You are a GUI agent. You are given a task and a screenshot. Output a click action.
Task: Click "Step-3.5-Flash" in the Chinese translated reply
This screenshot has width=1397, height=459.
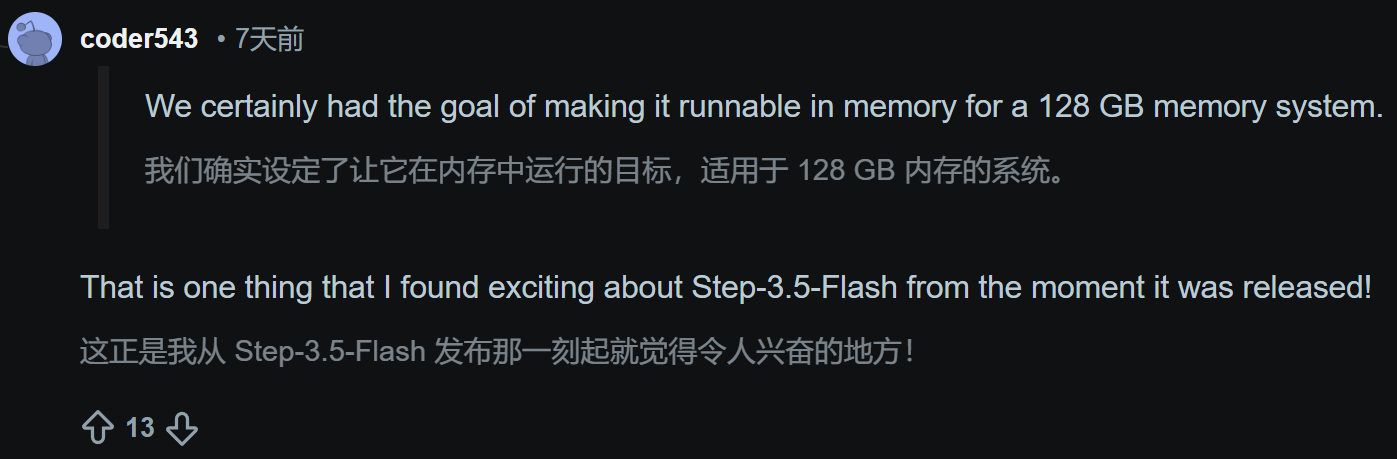pyautogui.click(x=330, y=352)
